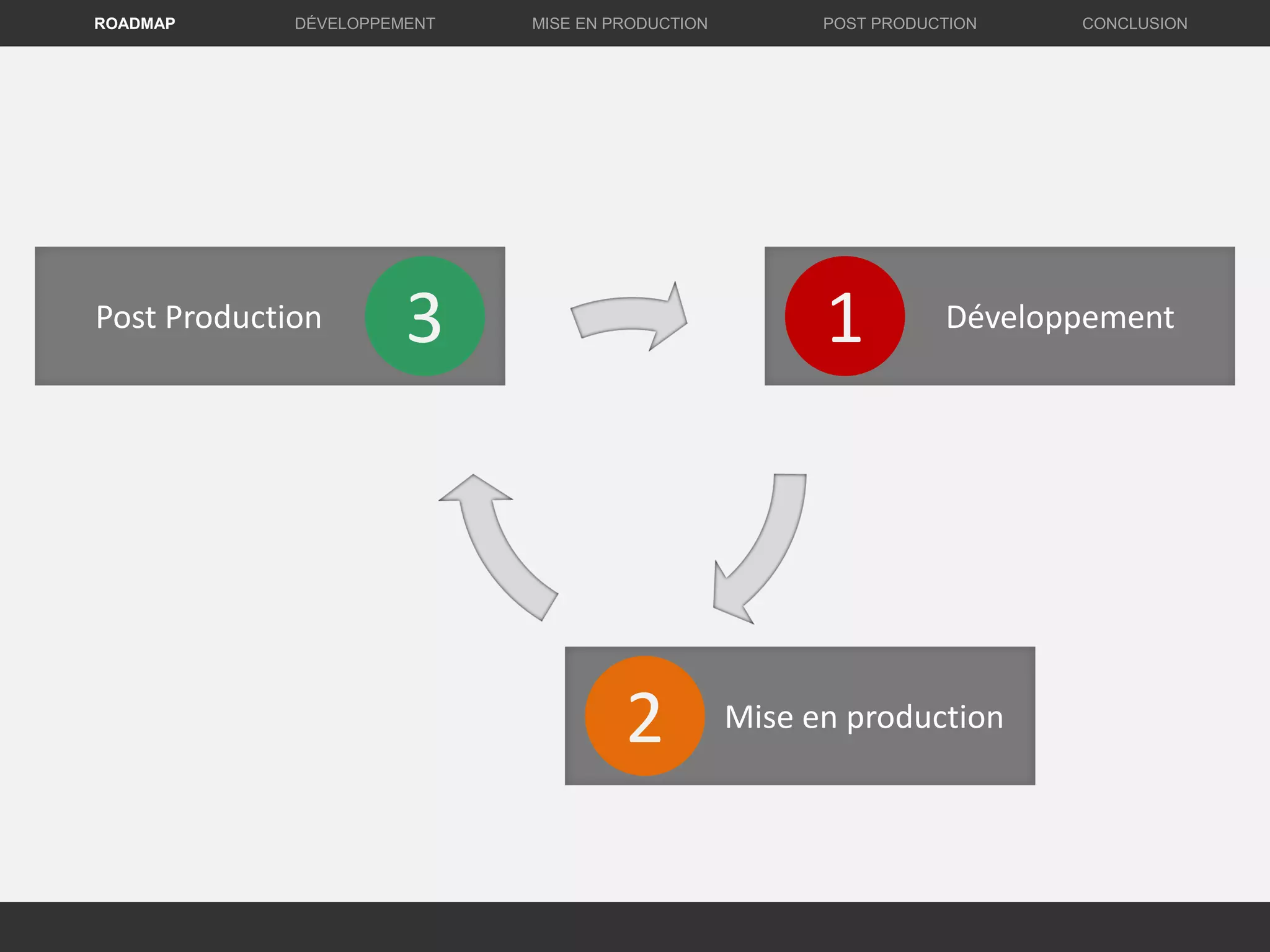Go to the MISE EN PRODUCTION tab
The image size is (1270, 952).
619,24
